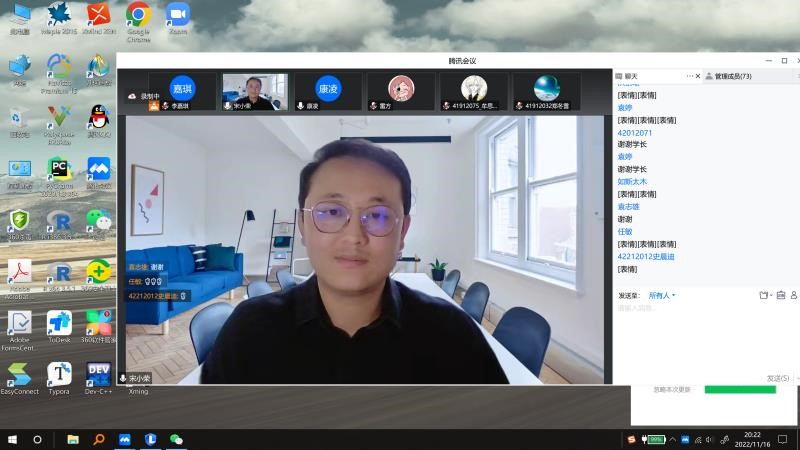Open WeChat from the taskbar
The image size is (800, 450).
pyautogui.click(x=176, y=439)
